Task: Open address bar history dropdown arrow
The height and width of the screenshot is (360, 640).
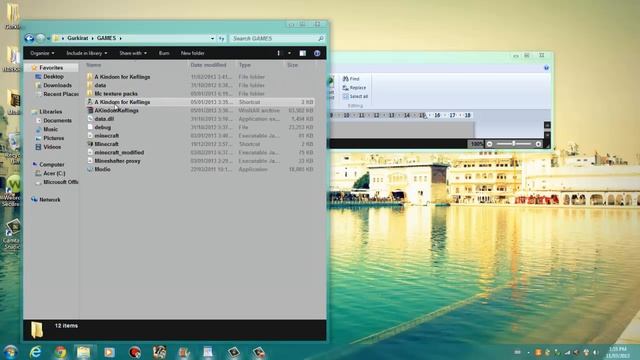Action: (x=212, y=38)
